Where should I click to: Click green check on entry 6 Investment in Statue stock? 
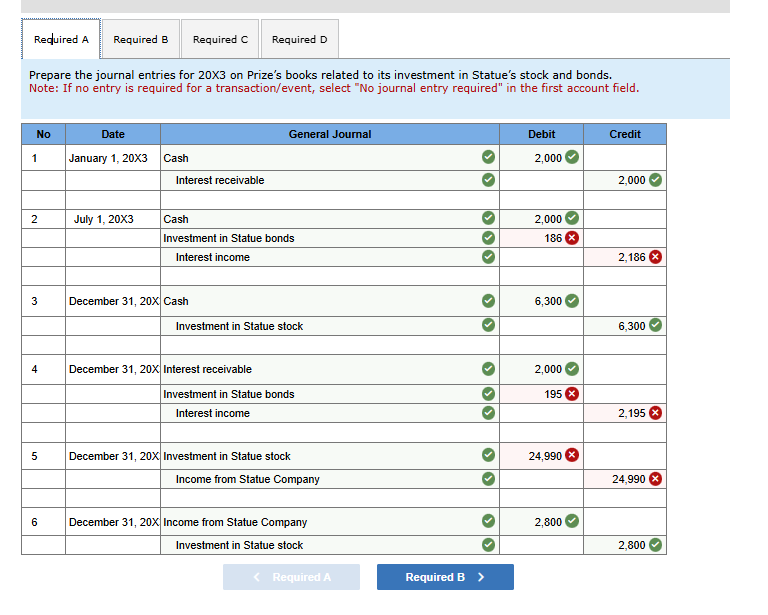488,544
